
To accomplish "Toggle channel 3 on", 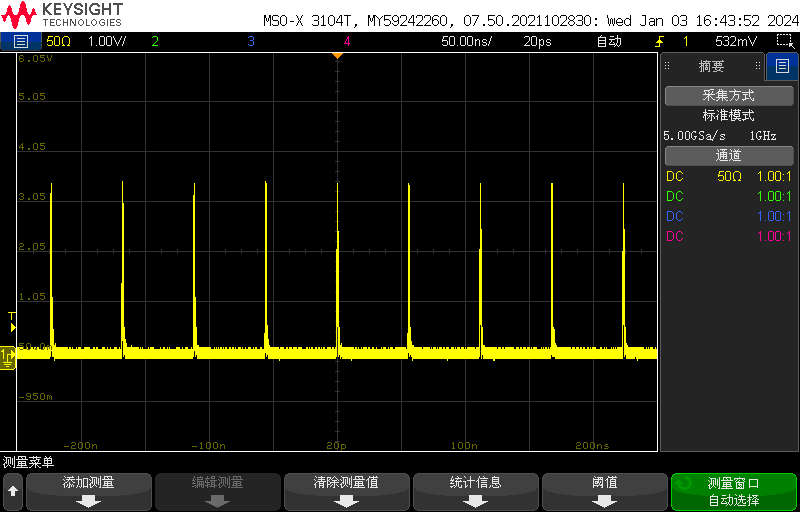I will pyautogui.click(x=250, y=41).
